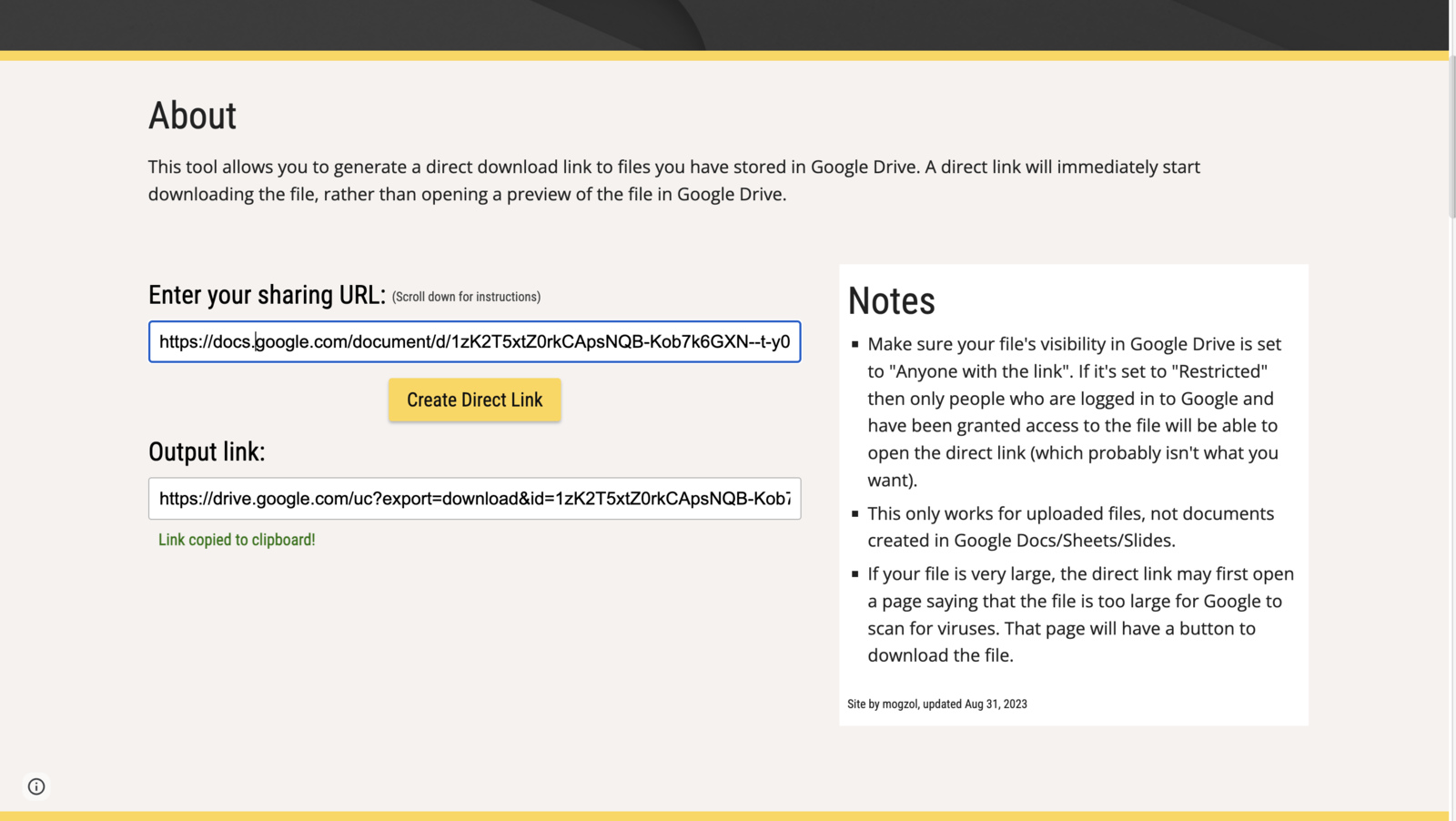Viewport: 1456px width, 821px height.
Task: Click the 'Scroll down for instructions' hint text
Action: (x=465, y=296)
